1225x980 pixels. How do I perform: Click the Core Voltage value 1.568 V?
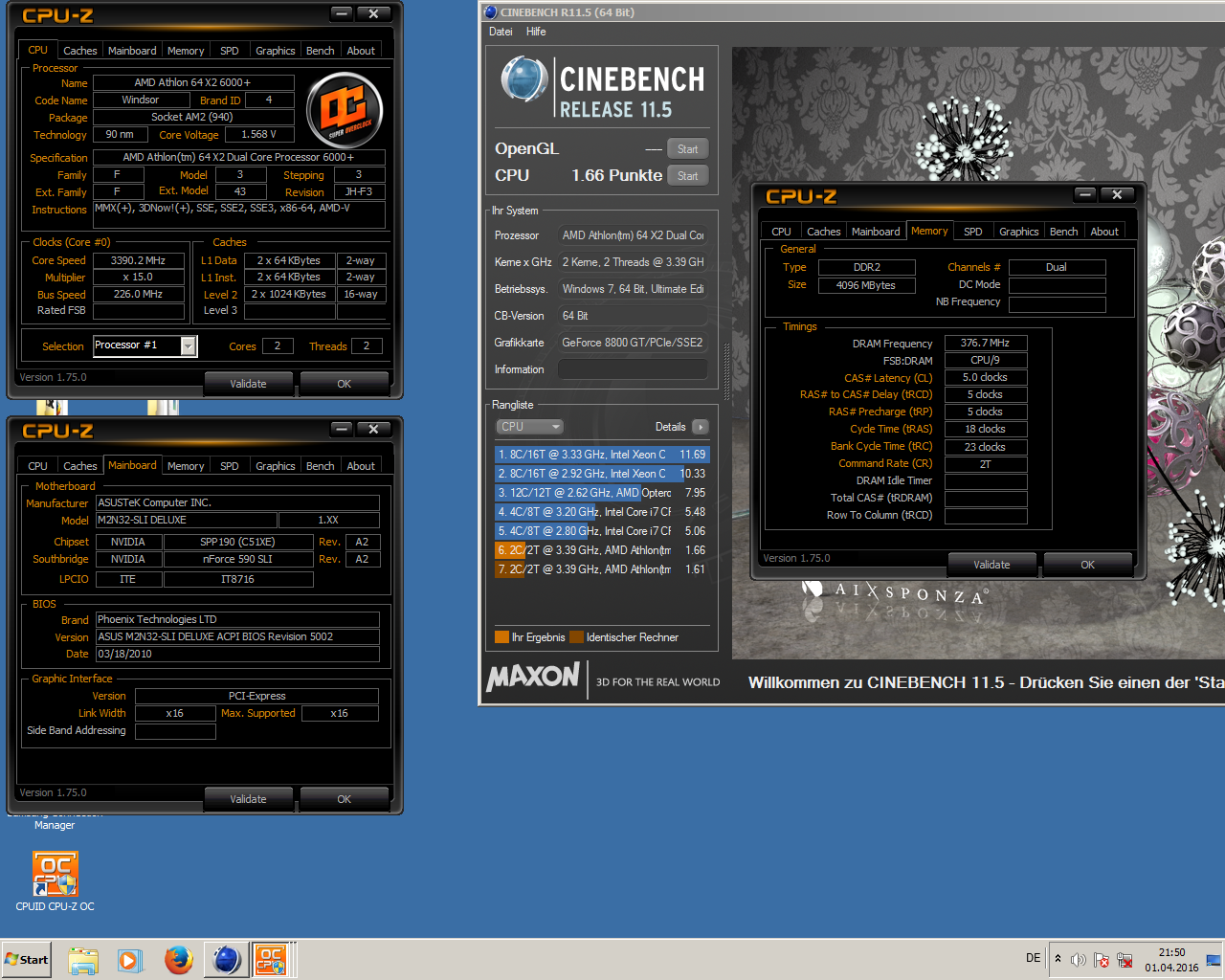259,135
